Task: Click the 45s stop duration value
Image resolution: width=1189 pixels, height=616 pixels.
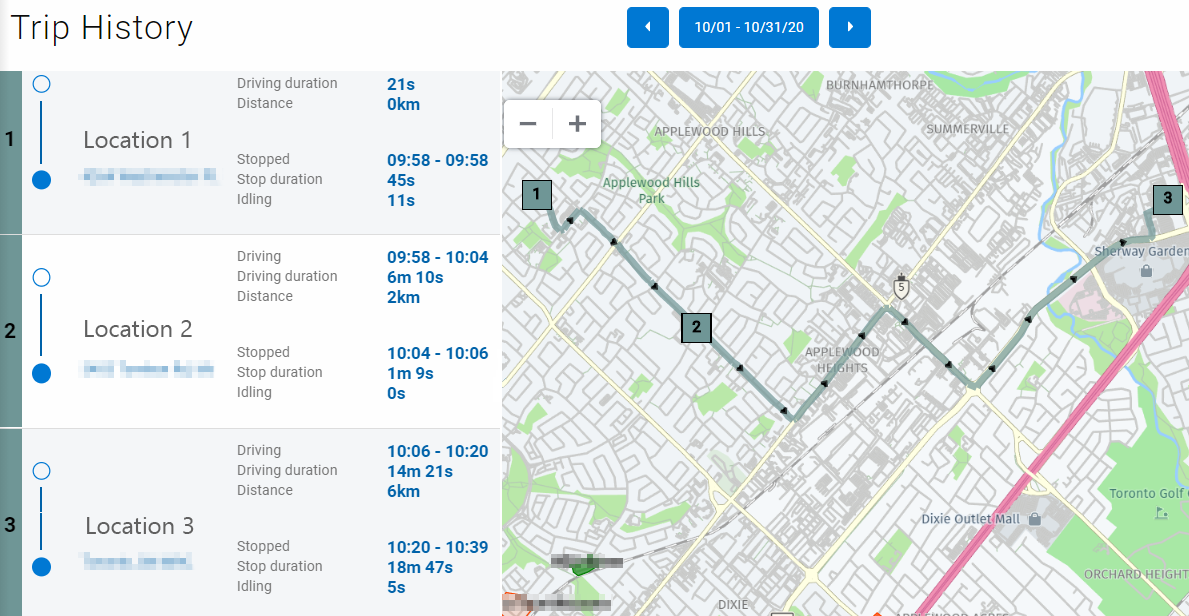Action: (x=401, y=181)
